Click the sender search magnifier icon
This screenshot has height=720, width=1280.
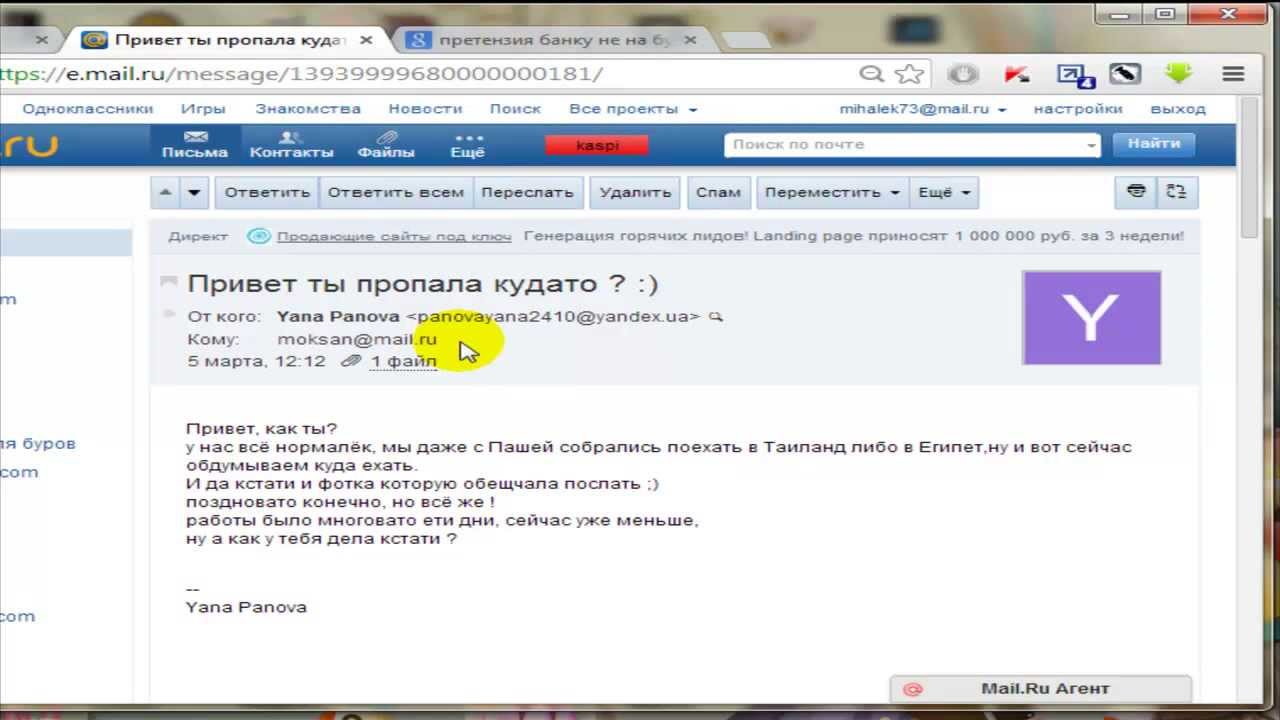(715, 317)
